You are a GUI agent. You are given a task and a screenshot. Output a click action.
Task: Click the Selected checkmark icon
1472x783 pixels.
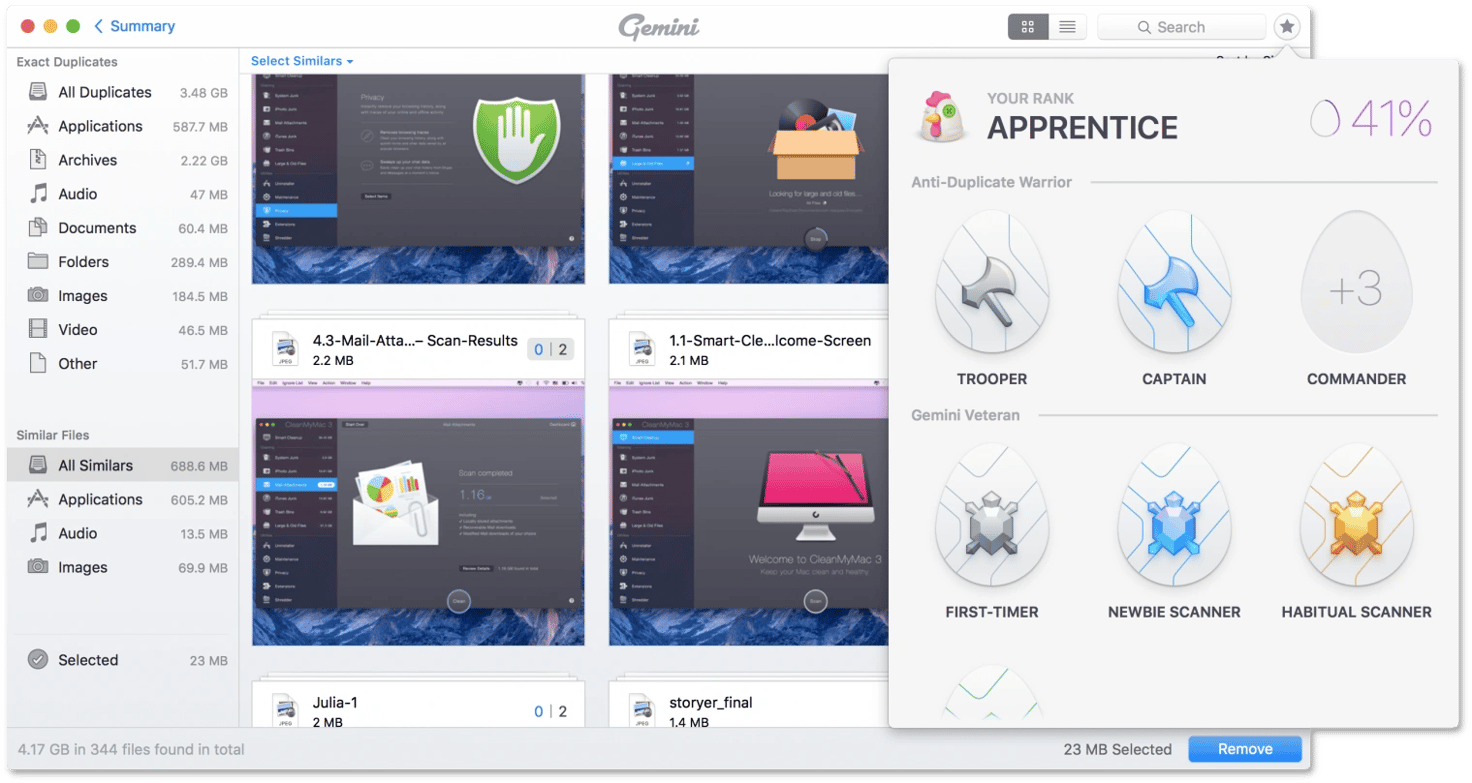pyautogui.click(x=38, y=660)
